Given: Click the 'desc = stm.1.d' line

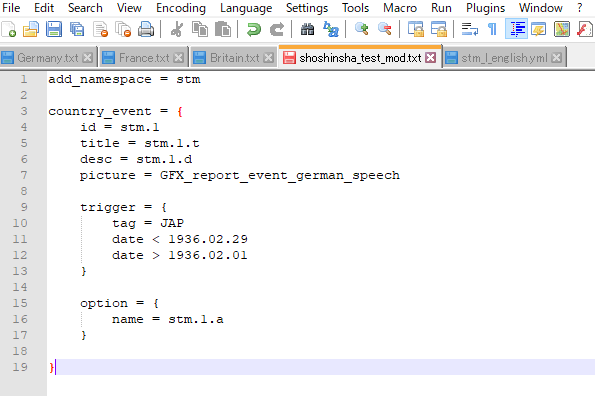Looking at the screenshot, I should 136,159.
